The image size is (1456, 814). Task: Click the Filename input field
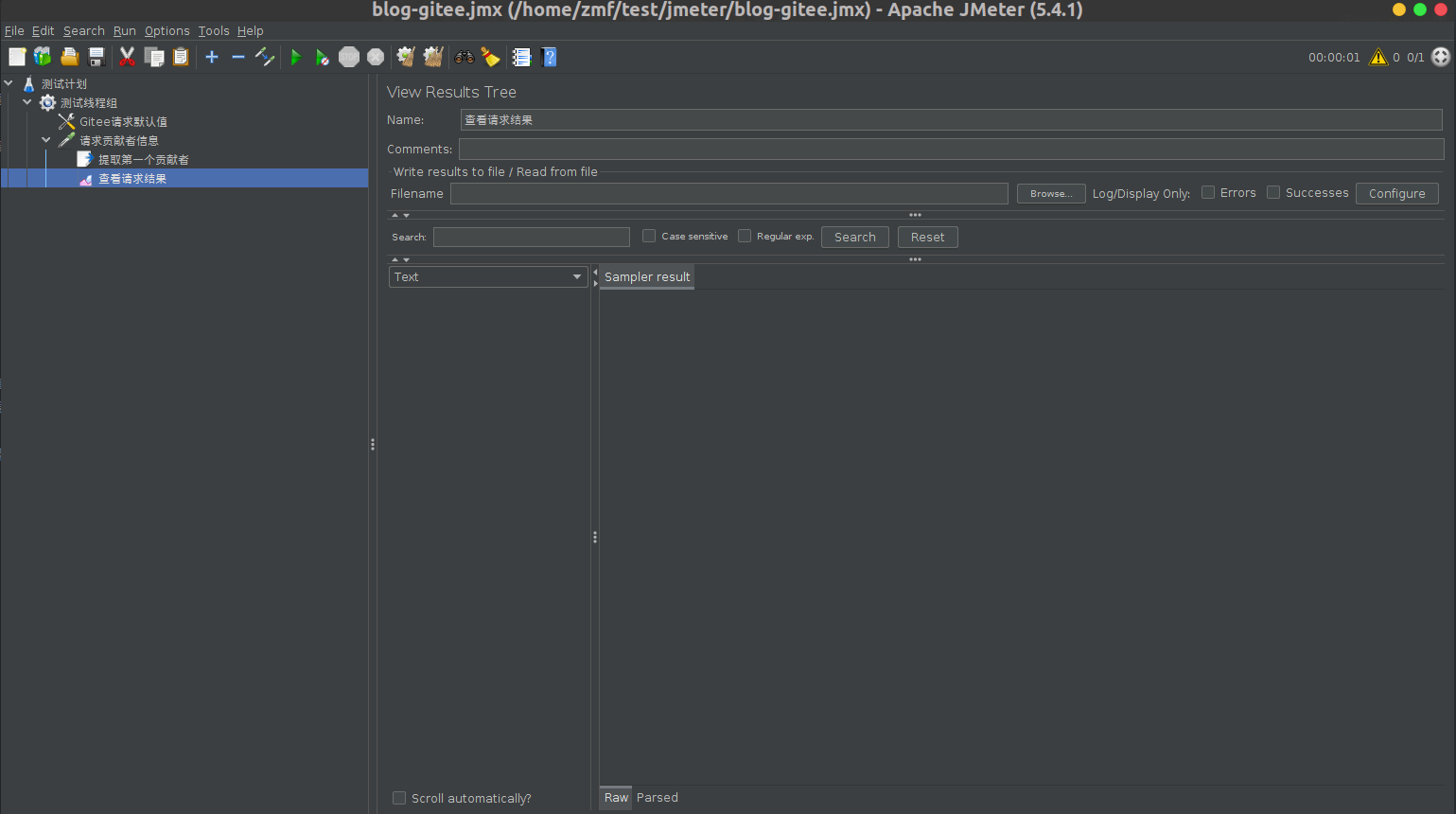pyautogui.click(x=728, y=193)
